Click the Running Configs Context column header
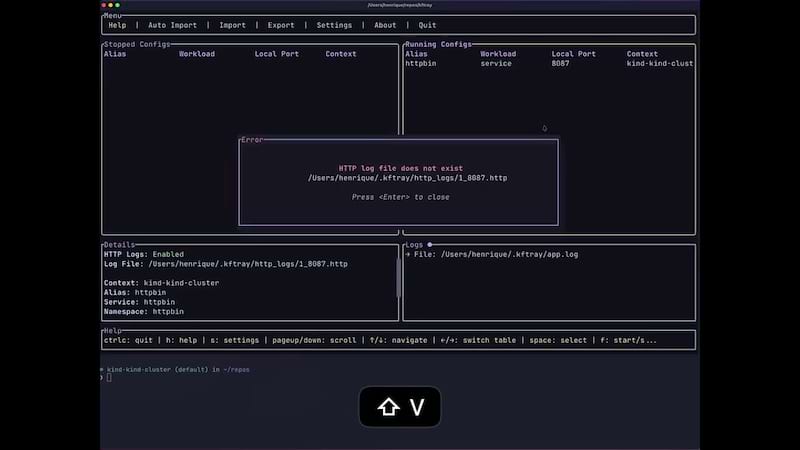800x450 pixels. pyautogui.click(x=642, y=54)
